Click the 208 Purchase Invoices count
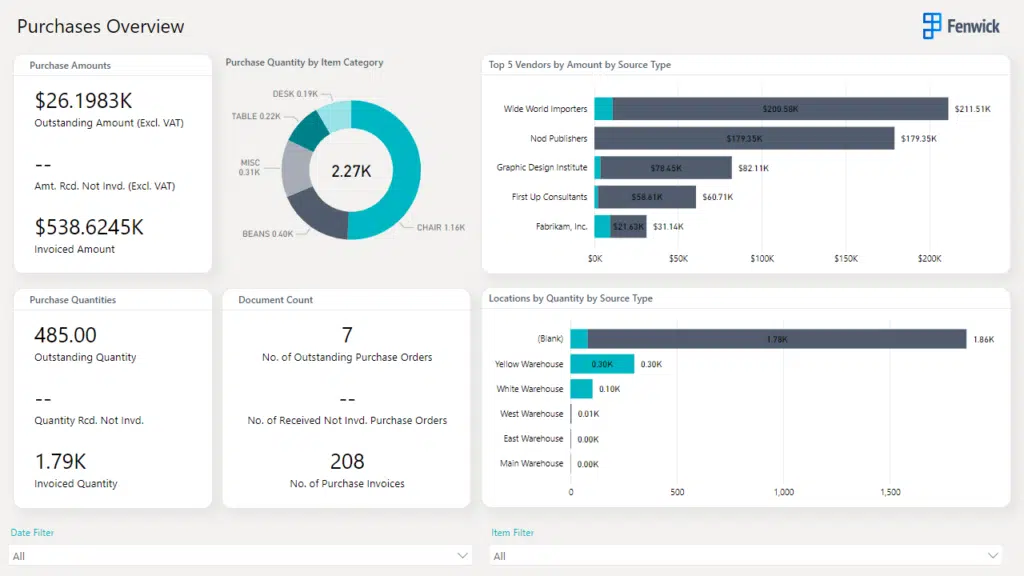The height and width of the screenshot is (576, 1024). point(347,461)
